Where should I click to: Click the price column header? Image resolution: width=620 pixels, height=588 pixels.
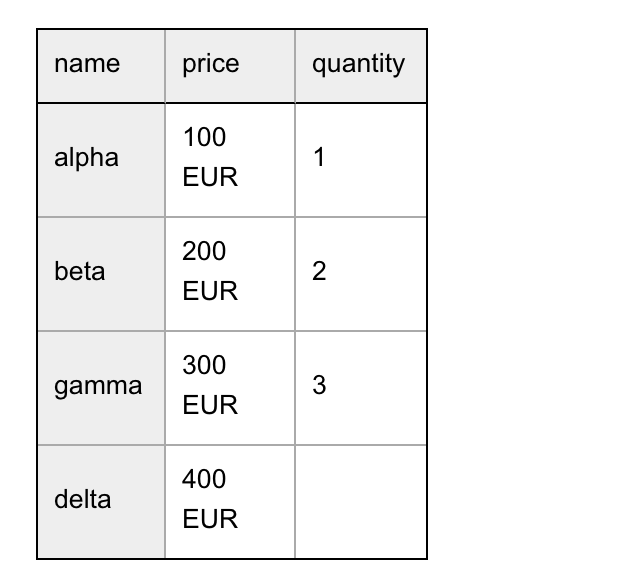[x=230, y=66]
